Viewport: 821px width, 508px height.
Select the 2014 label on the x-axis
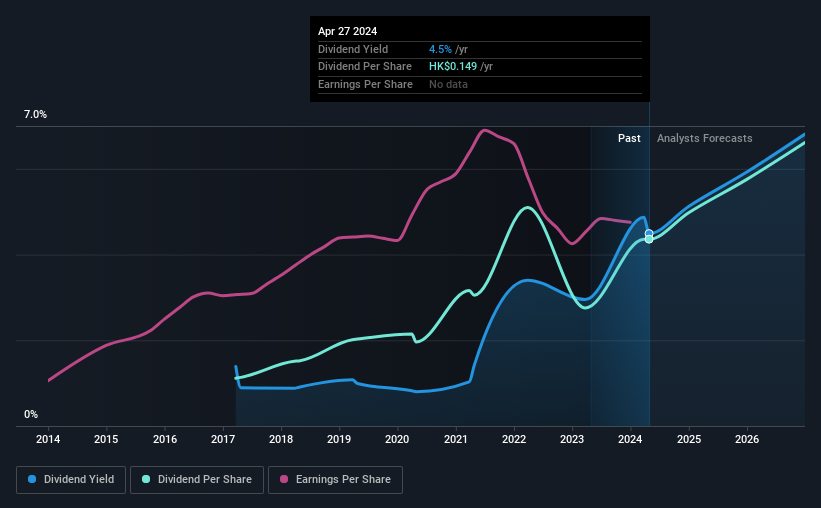[x=48, y=439]
